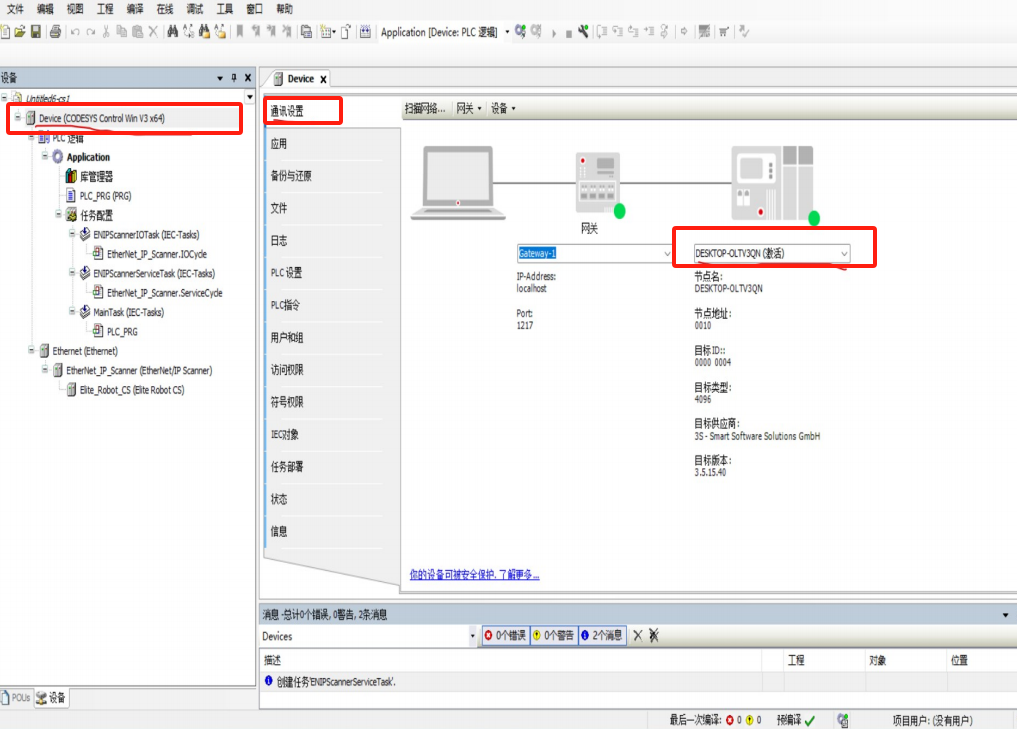Click the green status dot under gateway

[619, 210]
